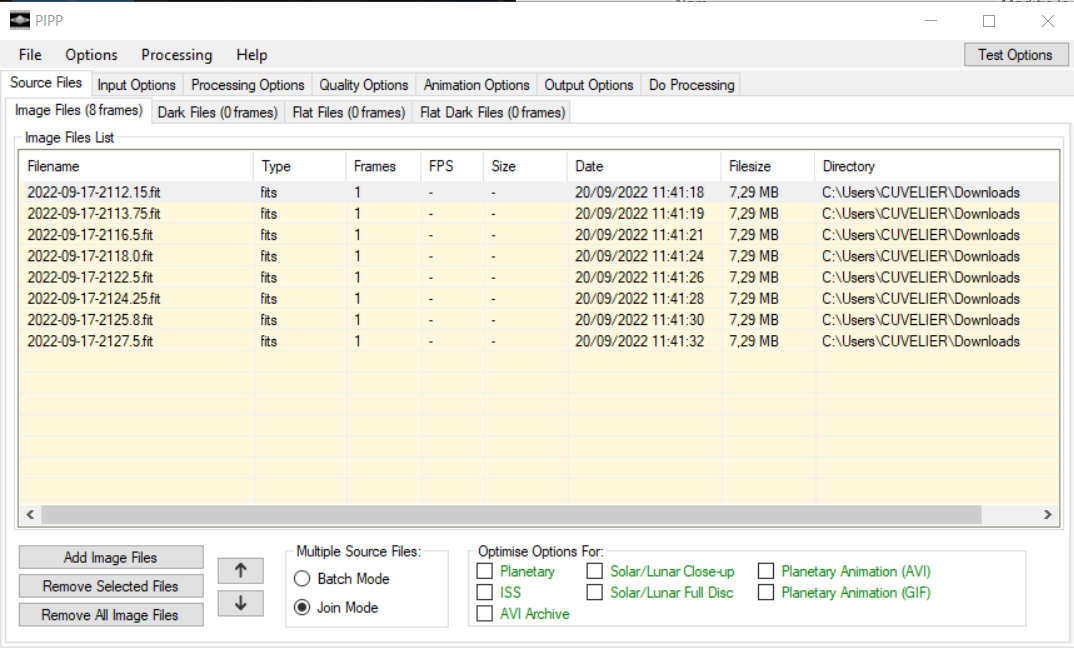Select Batch Mode radio button

pyautogui.click(x=302, y=579)
